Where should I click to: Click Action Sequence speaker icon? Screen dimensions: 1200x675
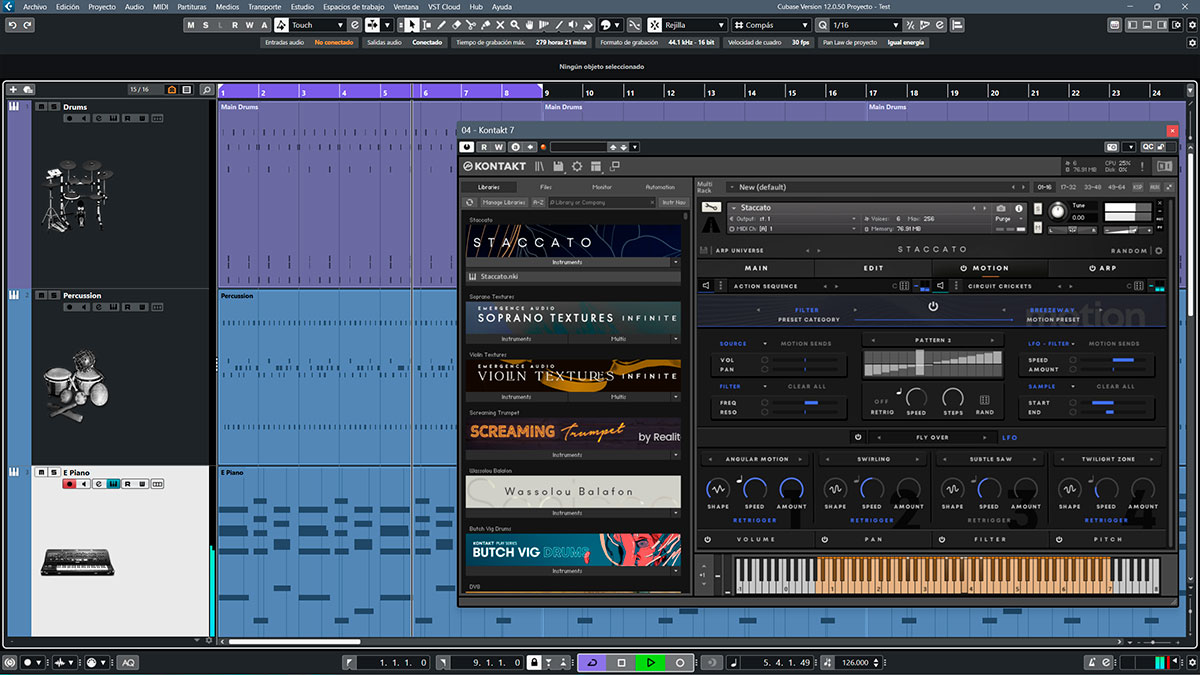click(x=707, y=286)
